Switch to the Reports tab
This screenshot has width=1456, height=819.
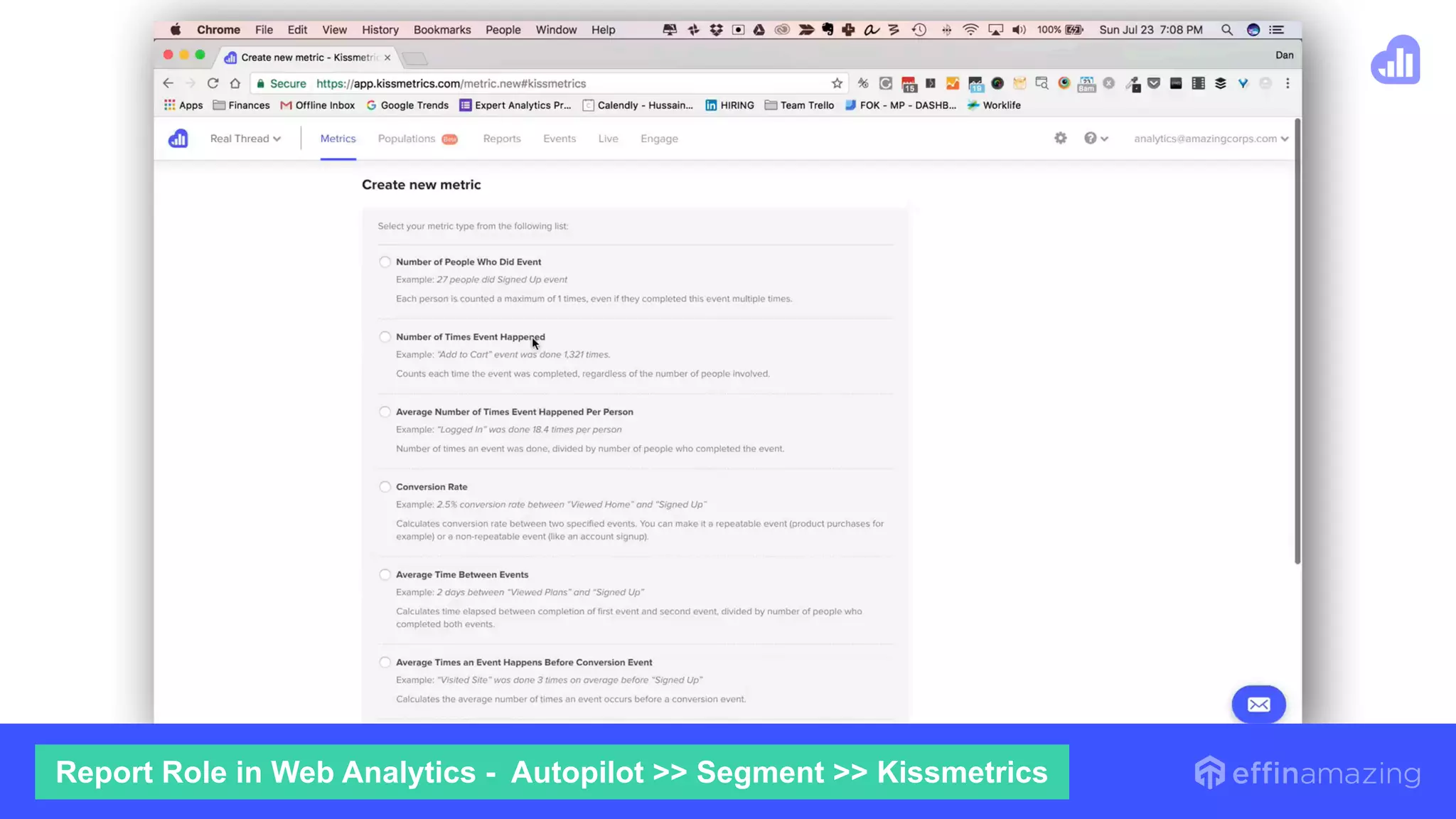click(x=502, y=139)
